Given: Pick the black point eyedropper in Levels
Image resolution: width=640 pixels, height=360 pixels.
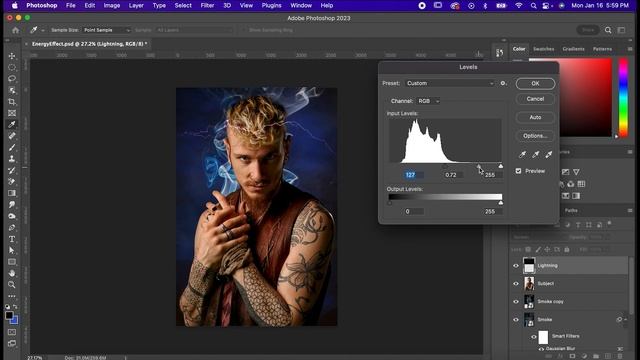Looking at the screenshot, I should click(522, 154).
